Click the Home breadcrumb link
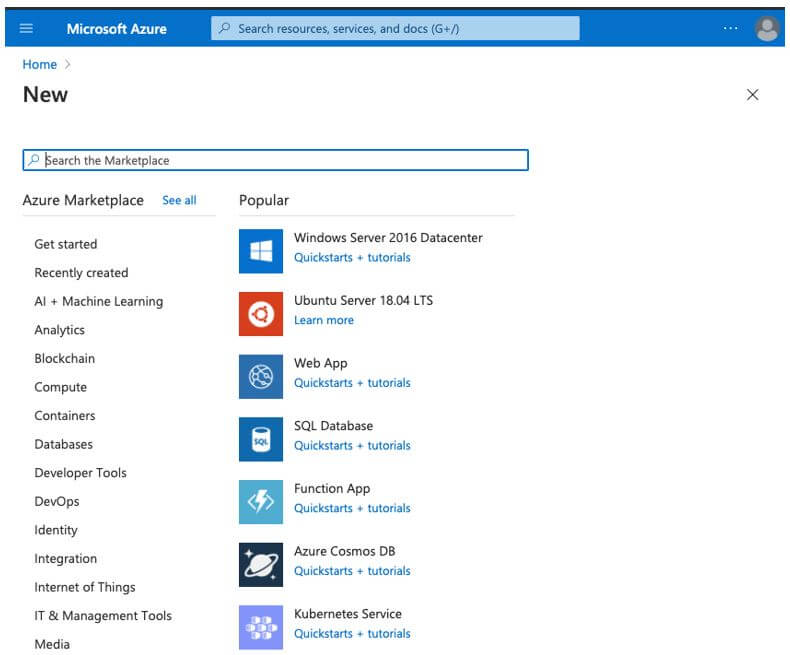The height and width of the screenshot is (655, 790). click(40, 64)
